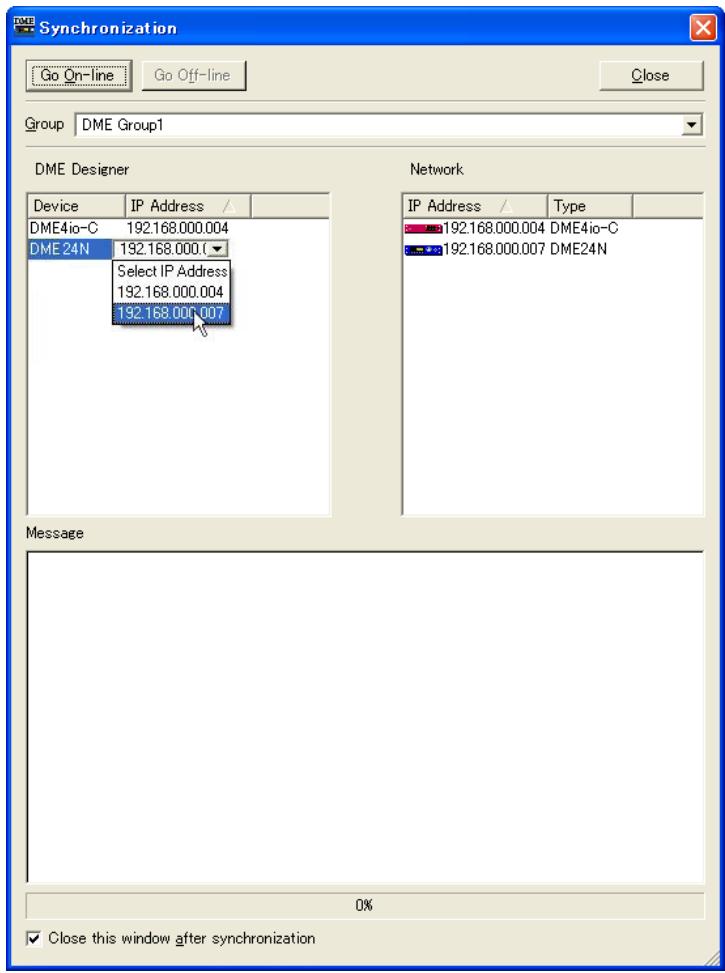Click inside the Message text area

coord(365,717)
